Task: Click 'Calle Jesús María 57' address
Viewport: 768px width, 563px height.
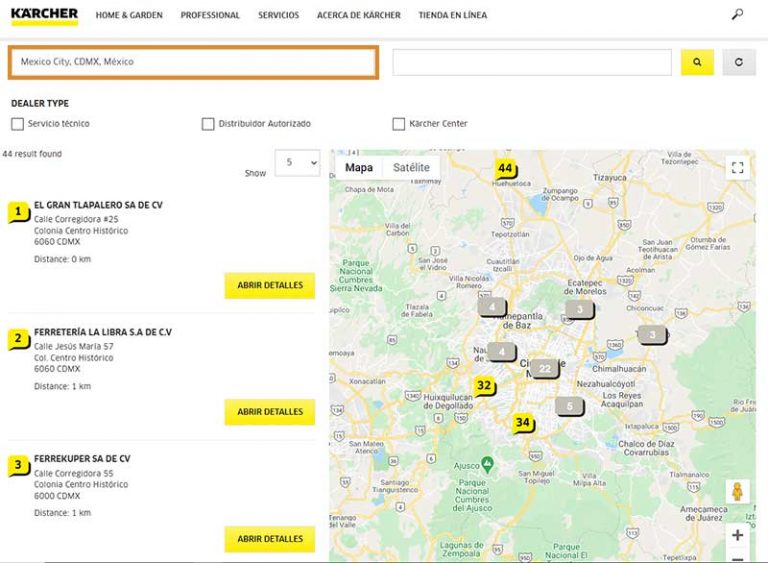Action: coord(73,346)
